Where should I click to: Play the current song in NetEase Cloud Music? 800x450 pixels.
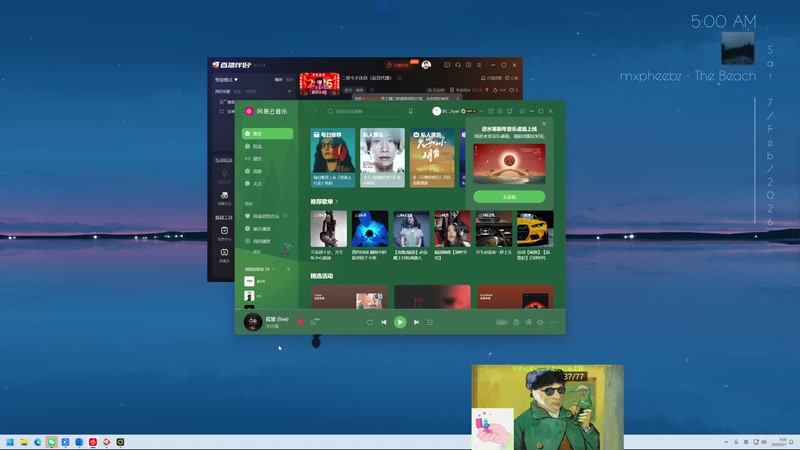[x=400, y=322]
